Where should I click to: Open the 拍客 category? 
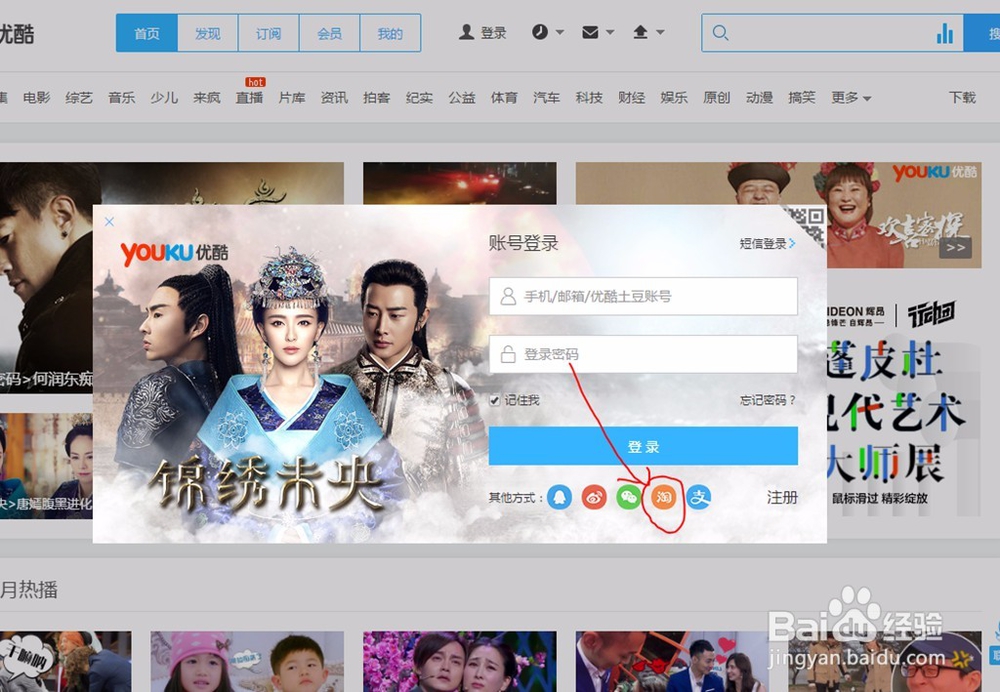pos(377,98)
